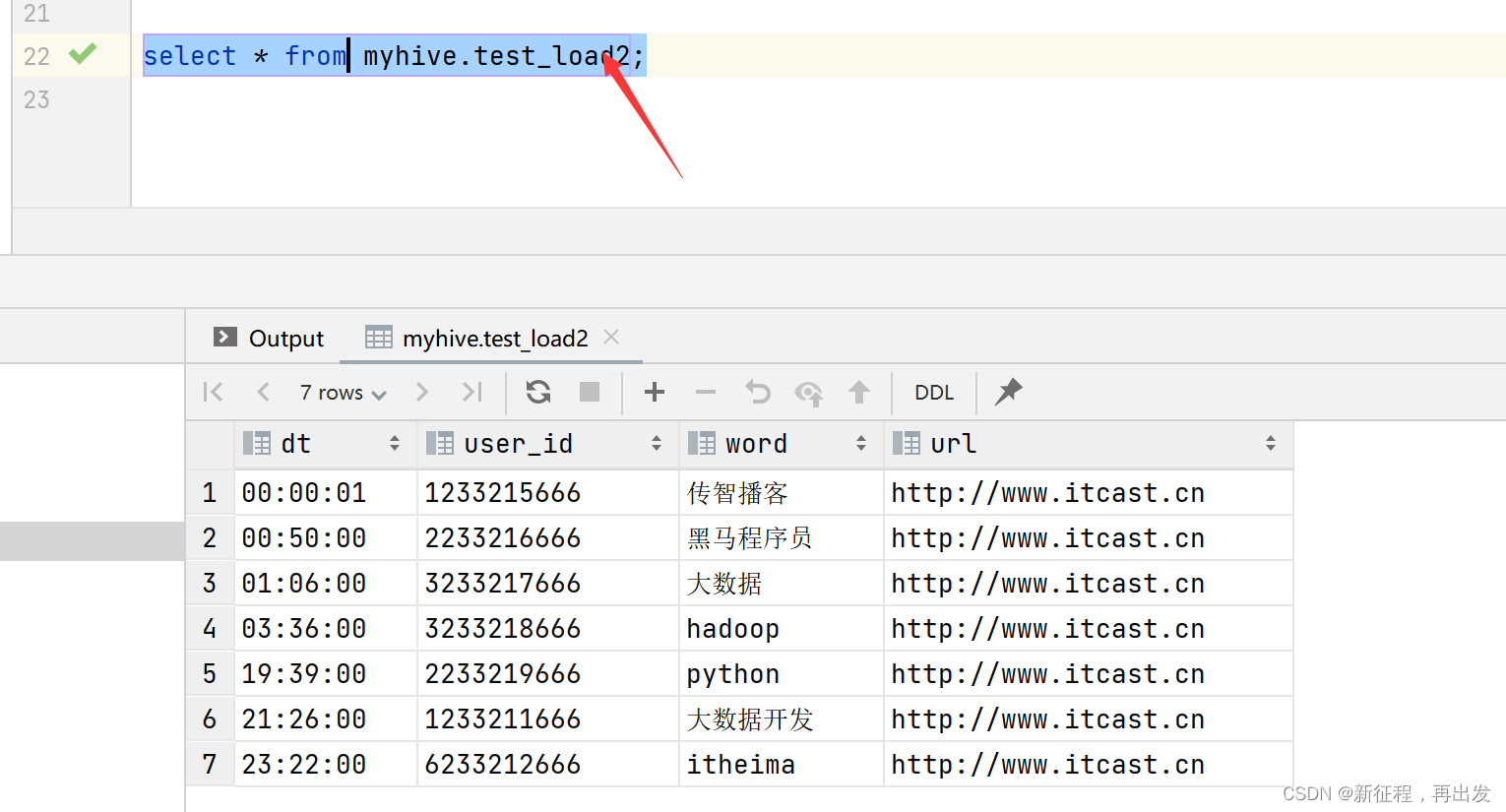Select word cell hadoop

[x=782, y=629]
